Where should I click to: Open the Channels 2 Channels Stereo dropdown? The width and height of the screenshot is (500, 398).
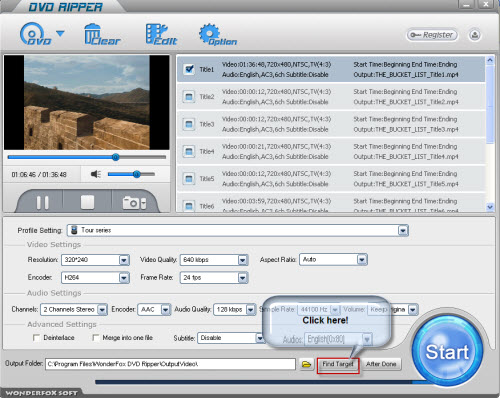(102, 310)
